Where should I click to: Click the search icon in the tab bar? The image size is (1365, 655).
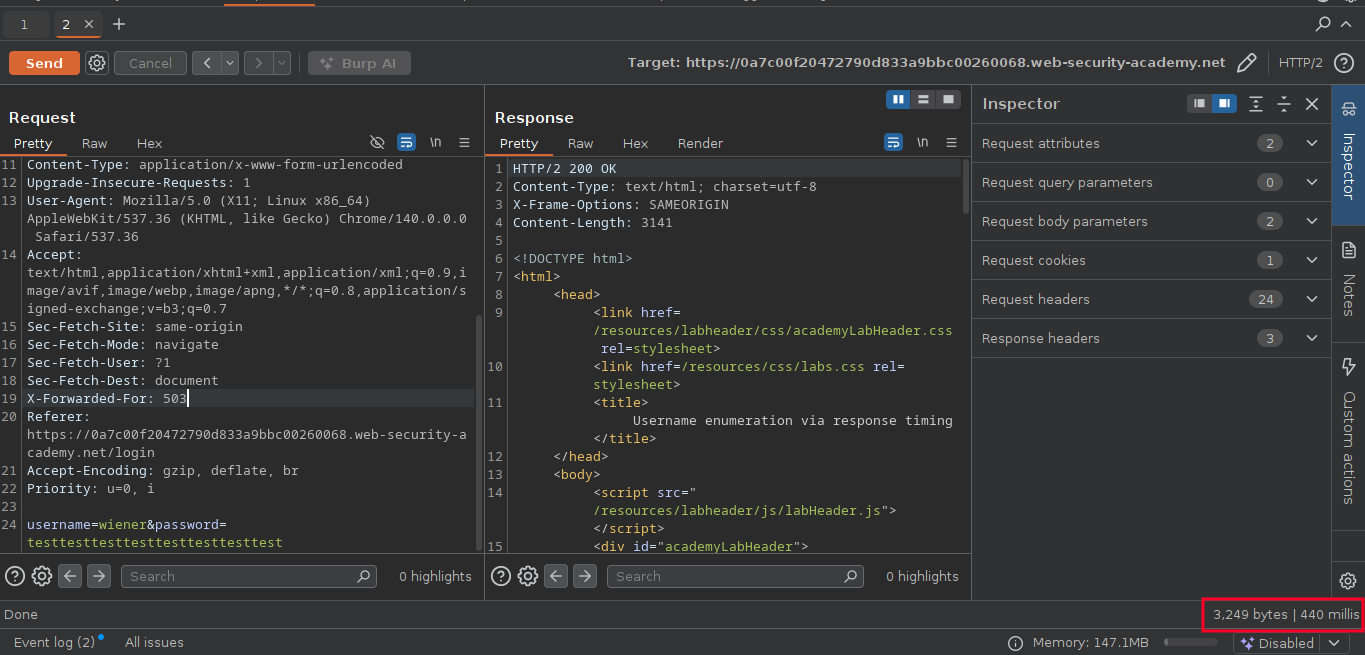[1323, 23]
